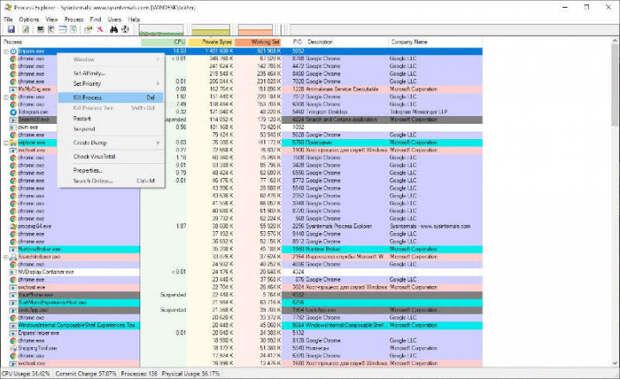Click the Refresh Now toolbar icon
The image size is (620, 379).
click(26, 29)
